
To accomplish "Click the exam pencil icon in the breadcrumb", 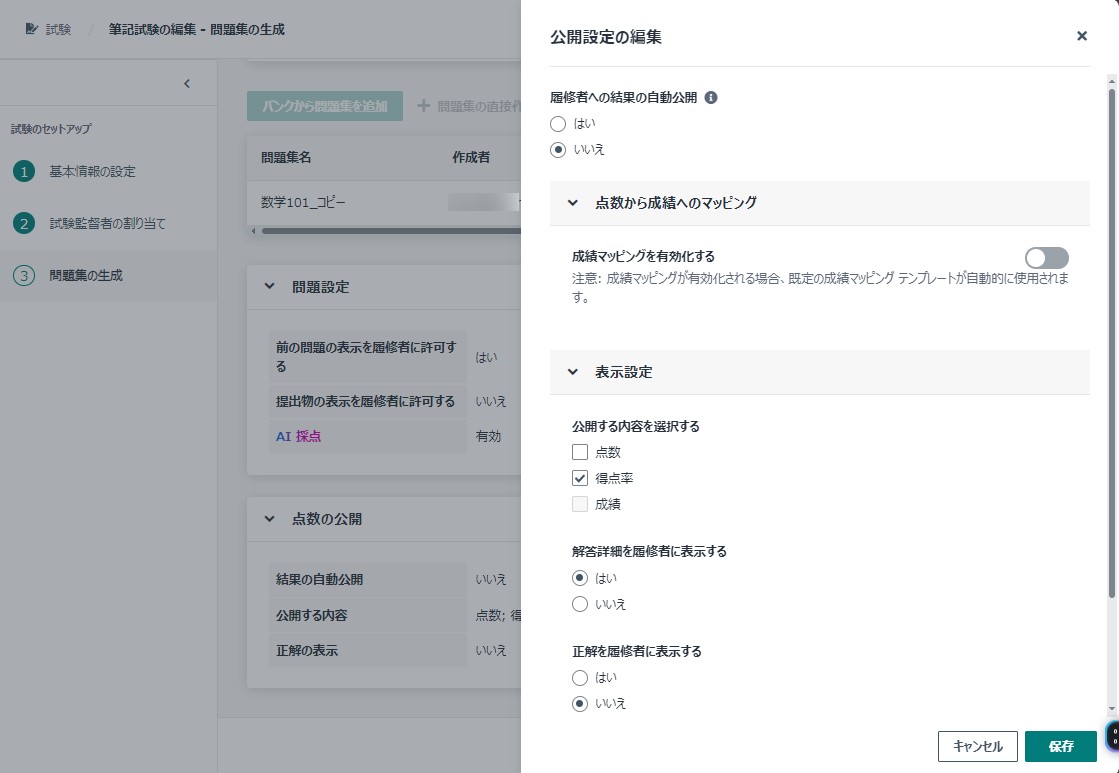I will (x=29, y=30).
